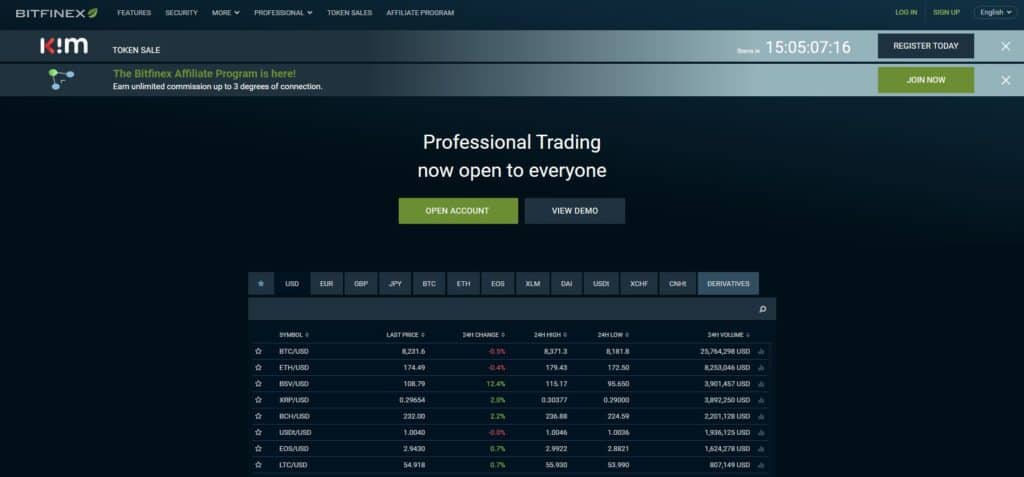Select the JPY market tab

395,284
